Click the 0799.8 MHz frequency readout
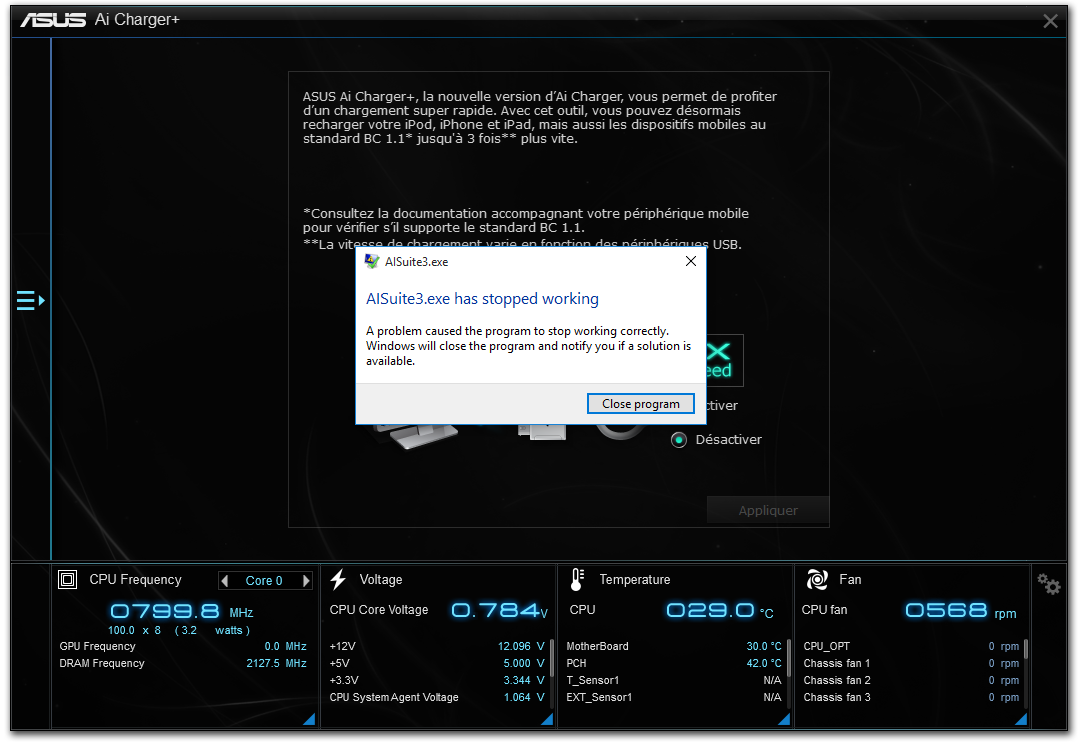The image size is (1078, 742). click(182, 611)
